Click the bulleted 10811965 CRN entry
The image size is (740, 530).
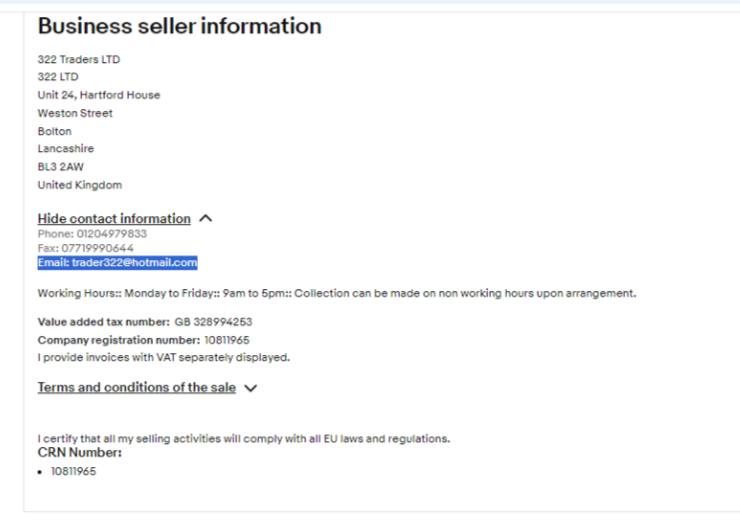click(x=73, y=471)
